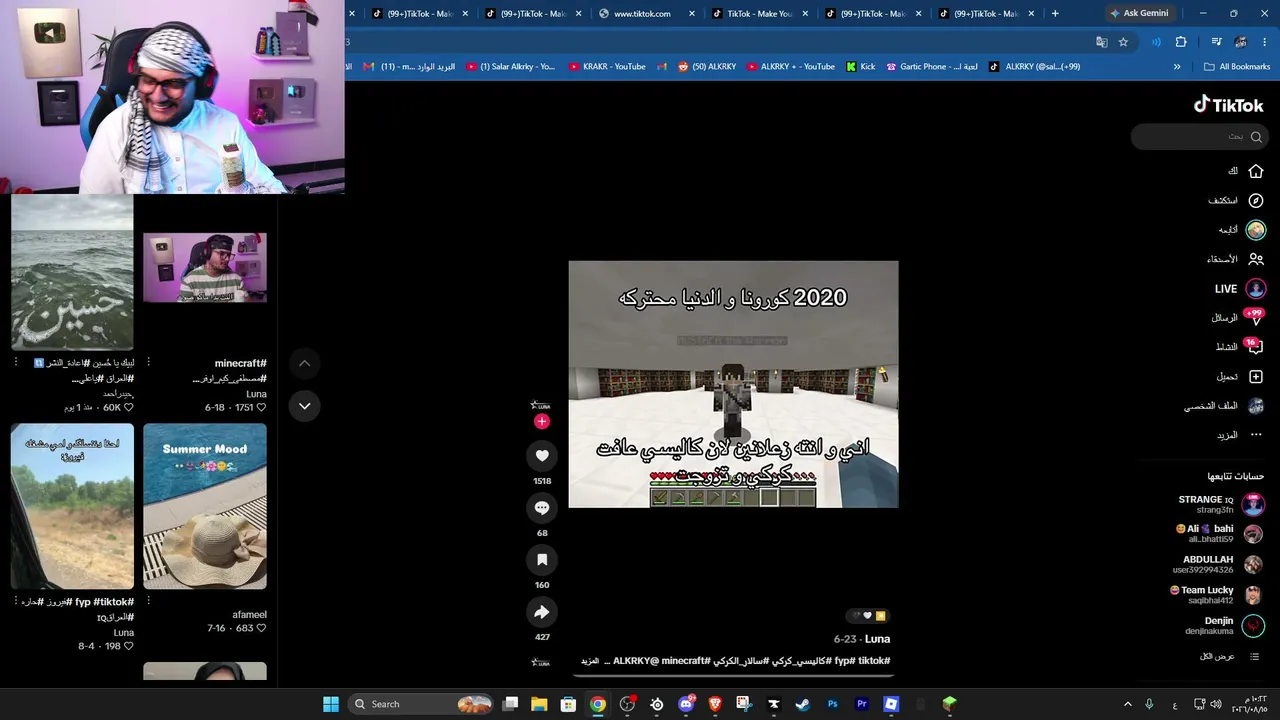The image size is (1280, 720).
Task: Open the Explore compass icon in the sidebar
Action: tap(1256, 200)
